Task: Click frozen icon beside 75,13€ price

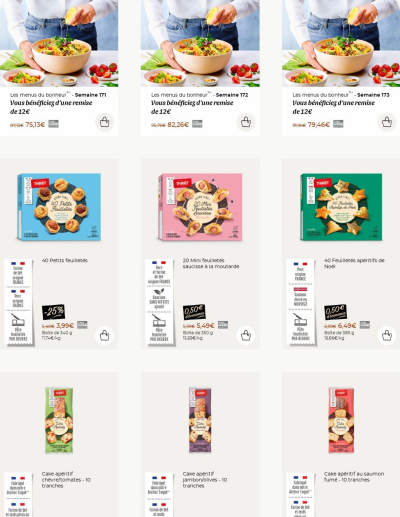Action: [x=53, y=124]
